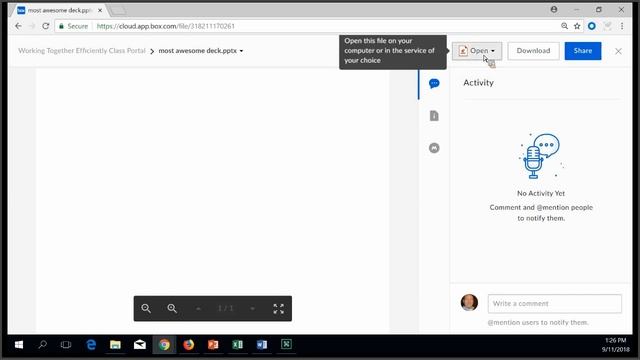Click the Write a comment field
640x360 pixels.
(x=555, y=304)
